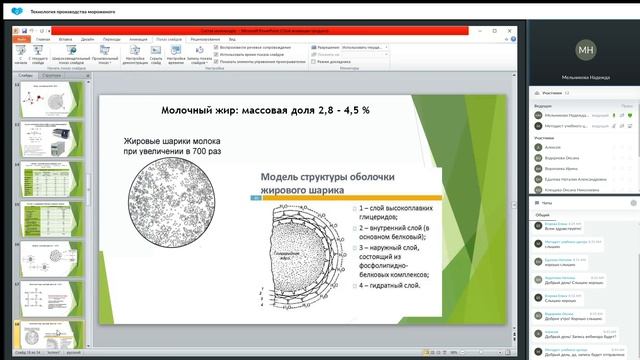Screen dimensions: 640x360
Task: Start slideshow from current slide icon
Action: (x=38, y=51)
